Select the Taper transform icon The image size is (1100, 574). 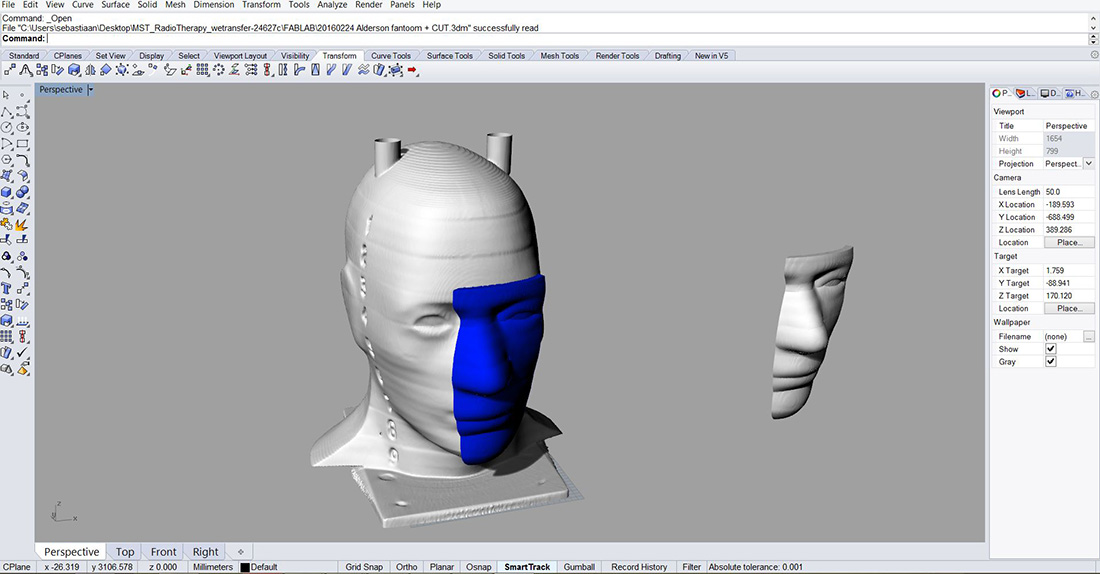tap(315, 70)
